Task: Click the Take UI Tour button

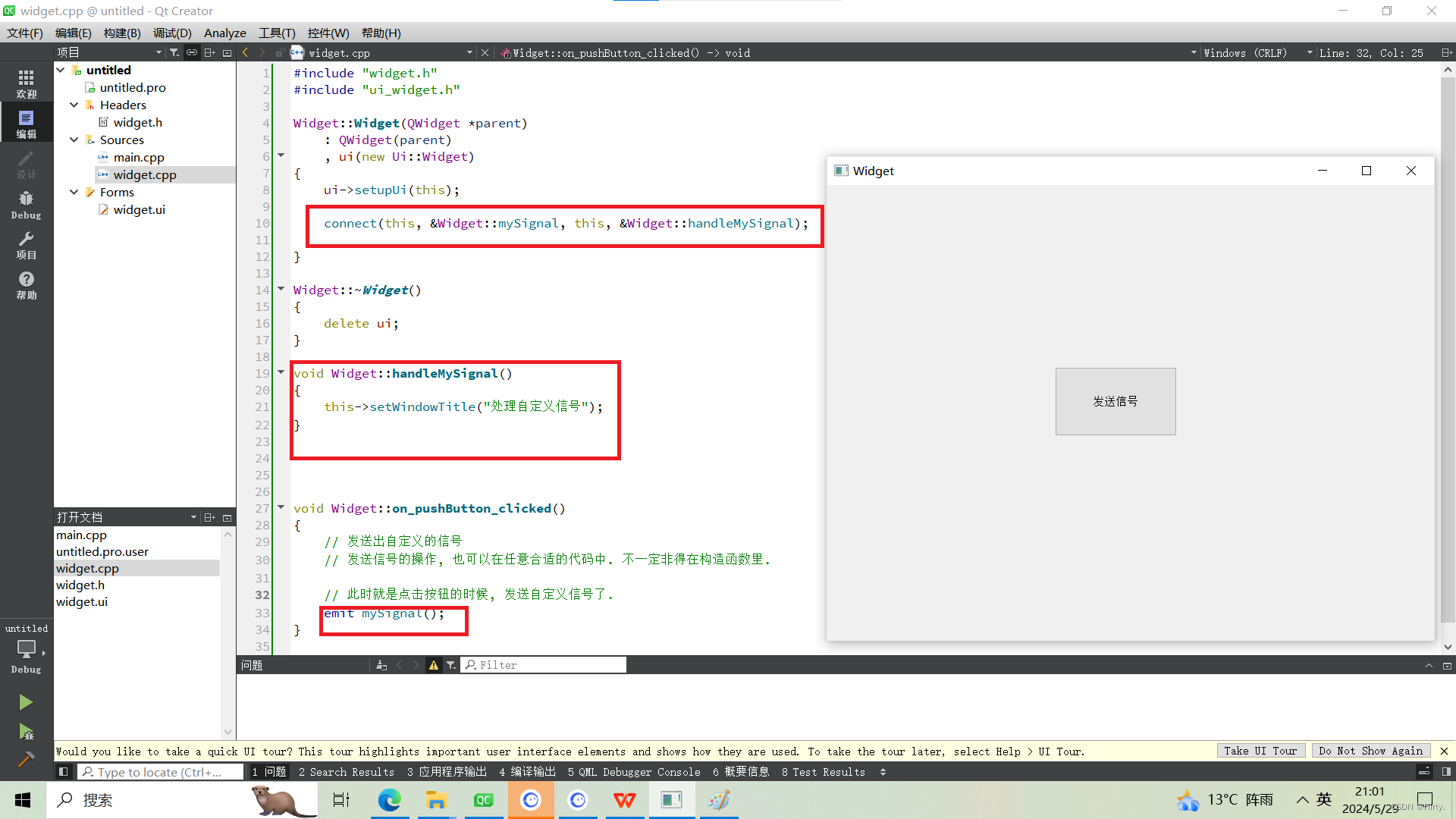Action: point(1260,751)
